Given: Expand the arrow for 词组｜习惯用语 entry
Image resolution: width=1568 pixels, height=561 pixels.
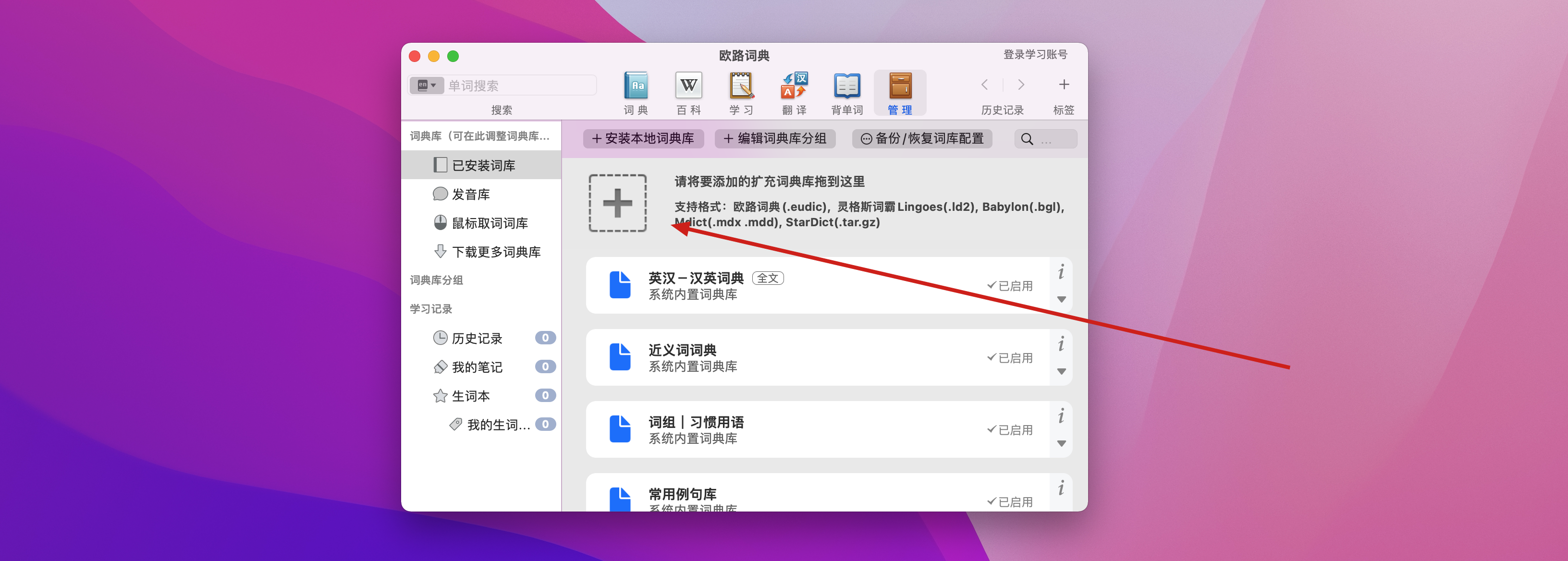Looking at the screenshot, I should [x=1061, y=444].
